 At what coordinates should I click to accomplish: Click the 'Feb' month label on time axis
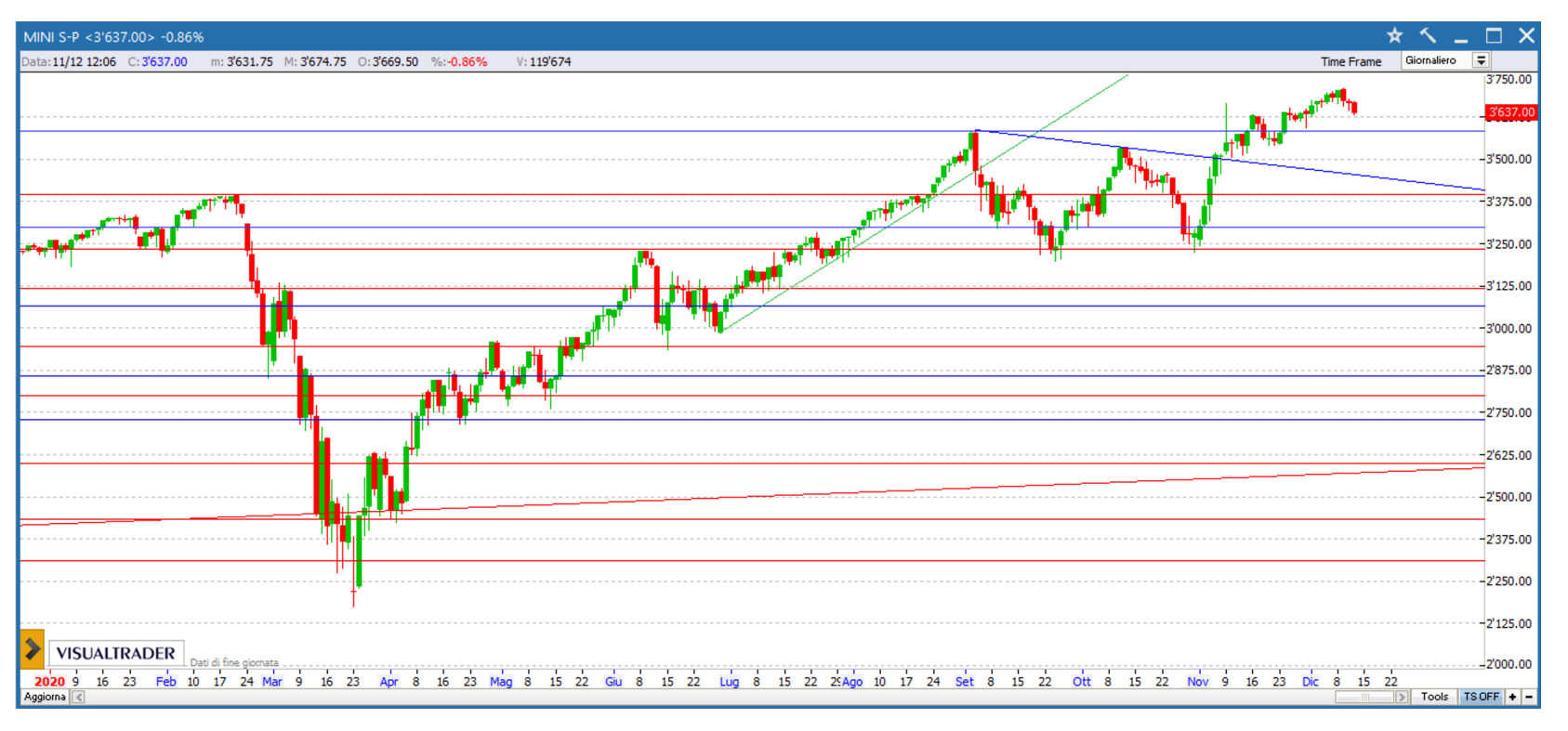point(166,681)
